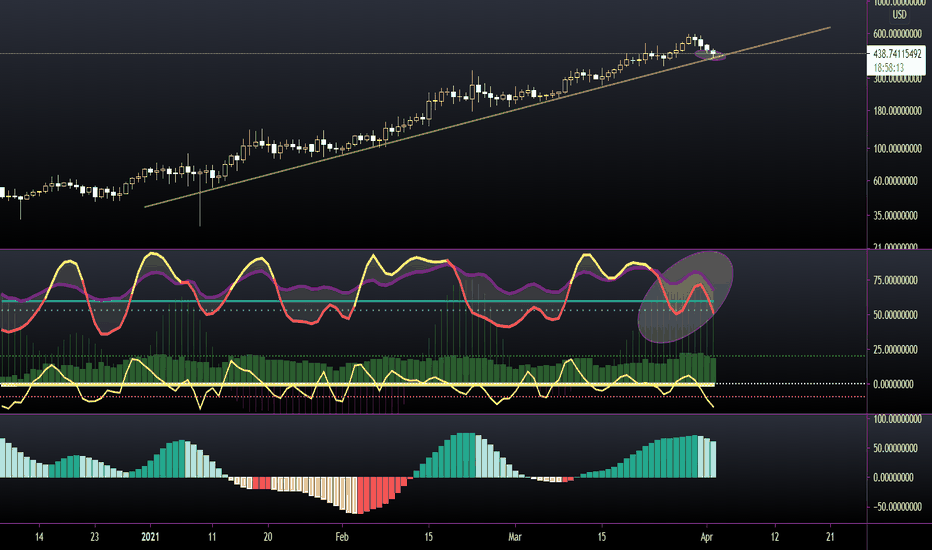Click the 21 date label on time axis
This screenshot has height=550, width=932.
830,537
